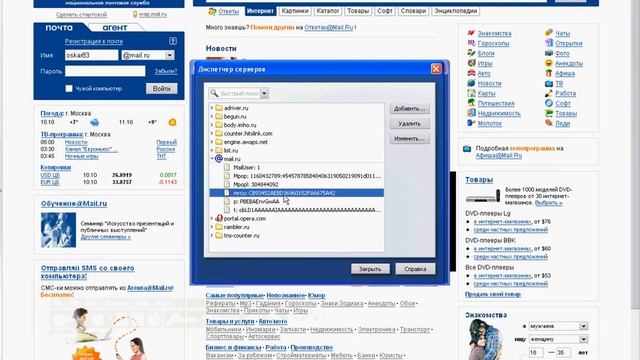This screenshot has height=360, width=640.
Task: Click the Войти login button
Action: coord(162,89)
